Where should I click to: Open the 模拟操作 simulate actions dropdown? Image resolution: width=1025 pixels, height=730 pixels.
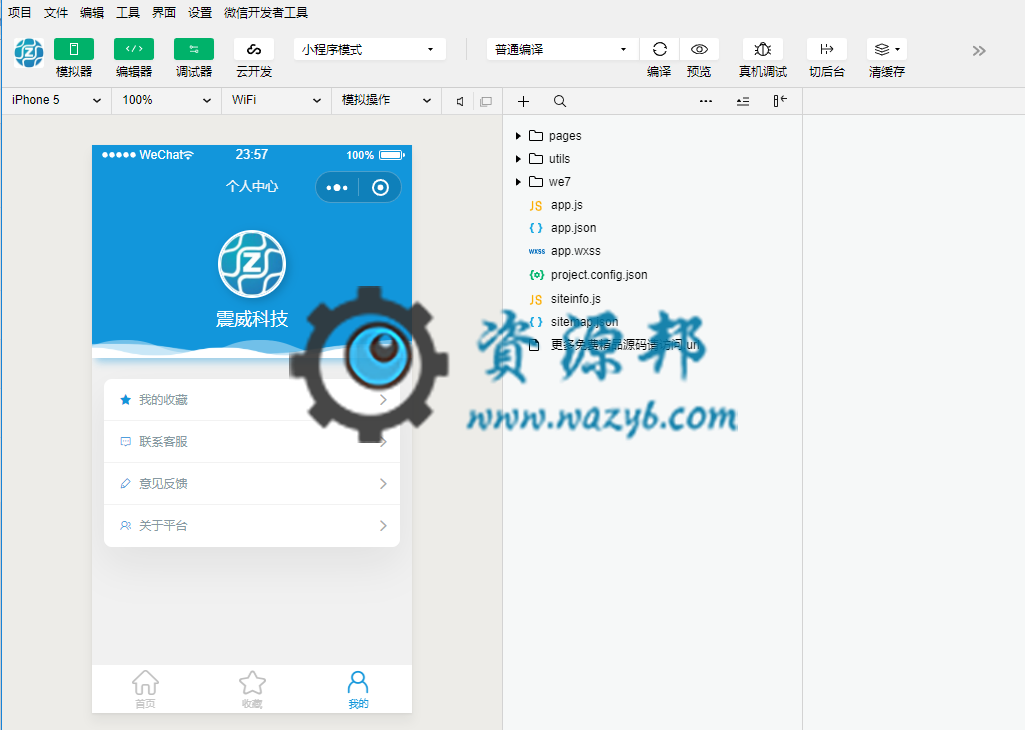pos(386,100)
